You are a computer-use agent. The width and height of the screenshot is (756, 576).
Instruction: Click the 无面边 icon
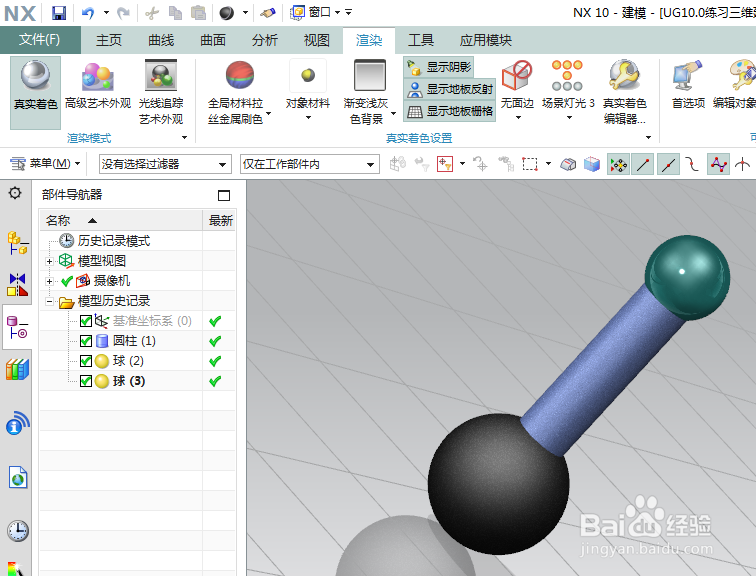point(517,75)
